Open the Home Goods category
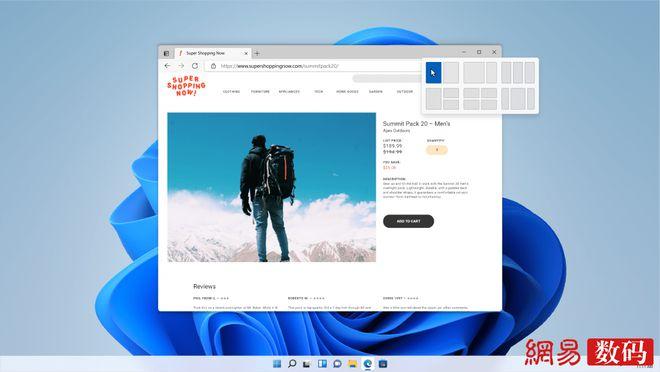Screen dimensions: 660x372 347,91
